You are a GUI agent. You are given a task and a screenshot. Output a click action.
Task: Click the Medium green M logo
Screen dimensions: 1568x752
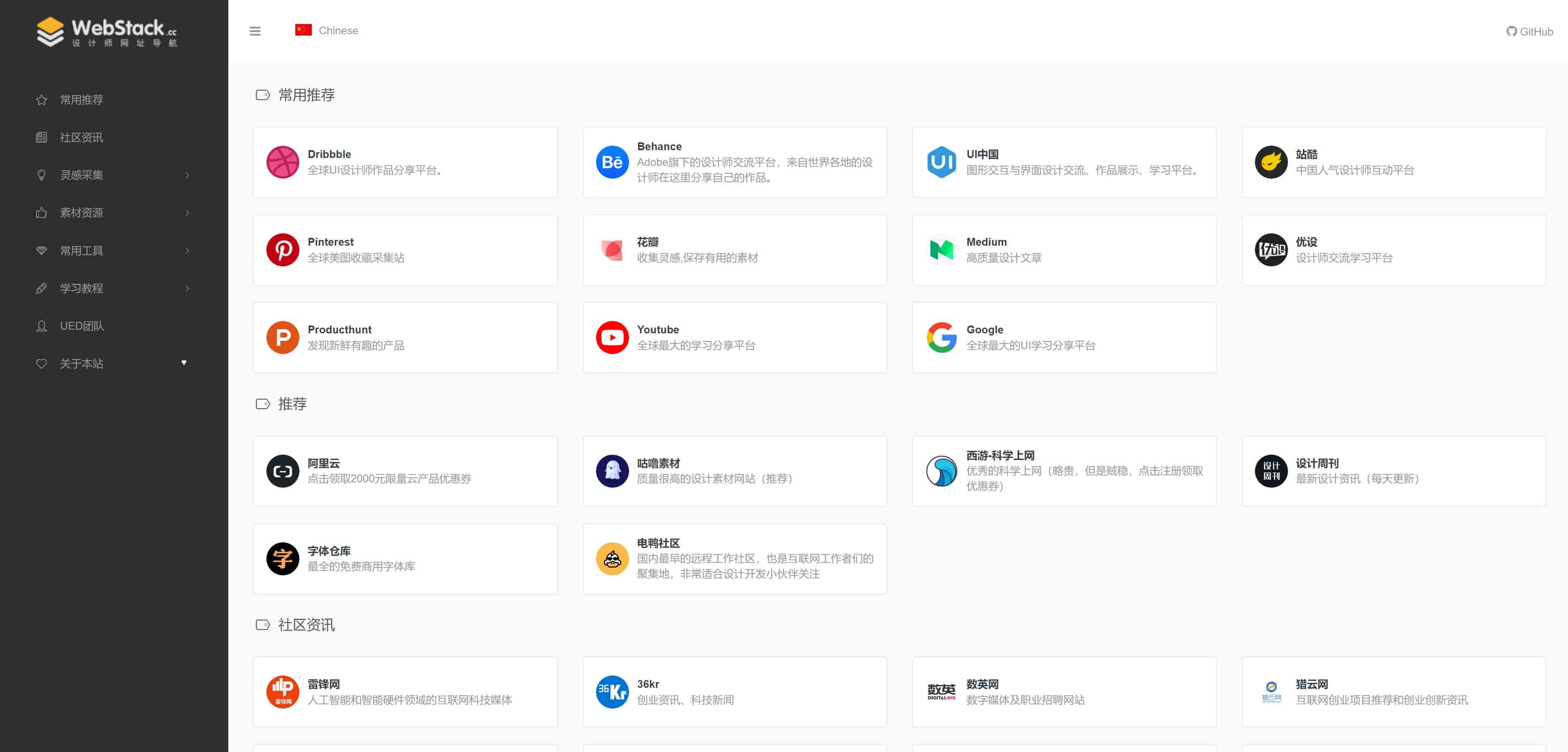[x=941, y=250]
